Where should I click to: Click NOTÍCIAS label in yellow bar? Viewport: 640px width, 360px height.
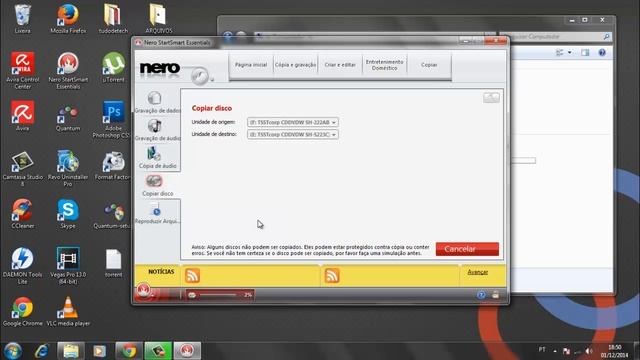point(161,272)
